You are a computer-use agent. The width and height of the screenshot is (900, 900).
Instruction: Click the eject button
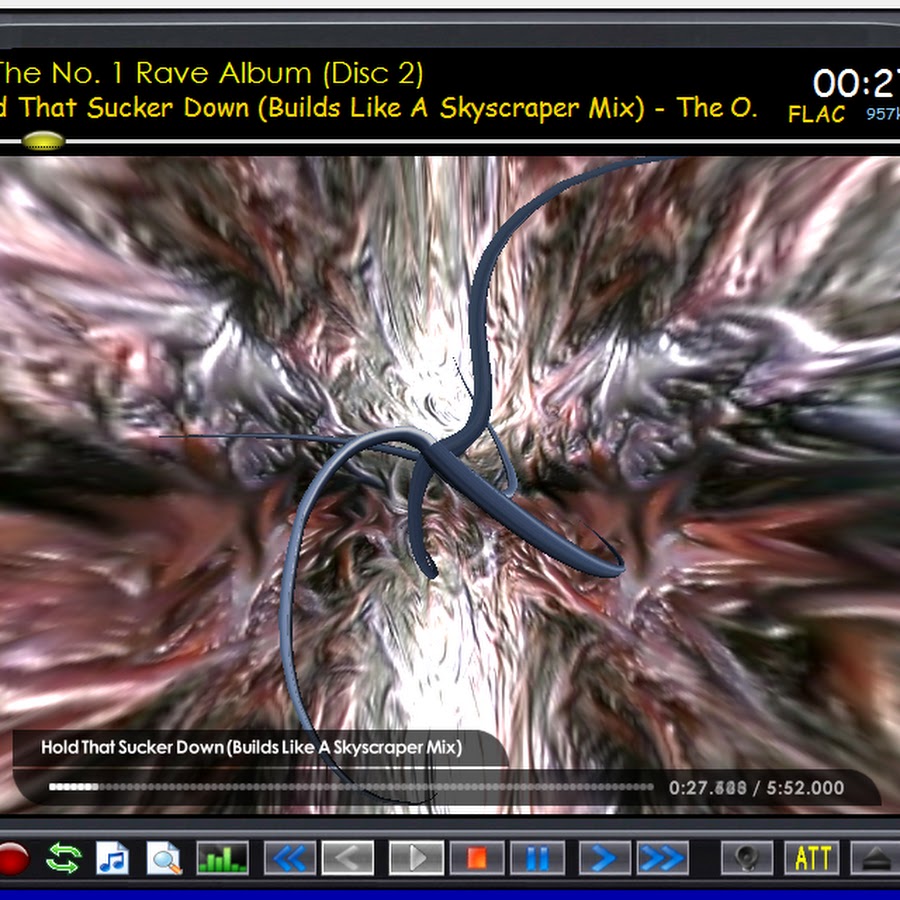(x=876, y=858)
